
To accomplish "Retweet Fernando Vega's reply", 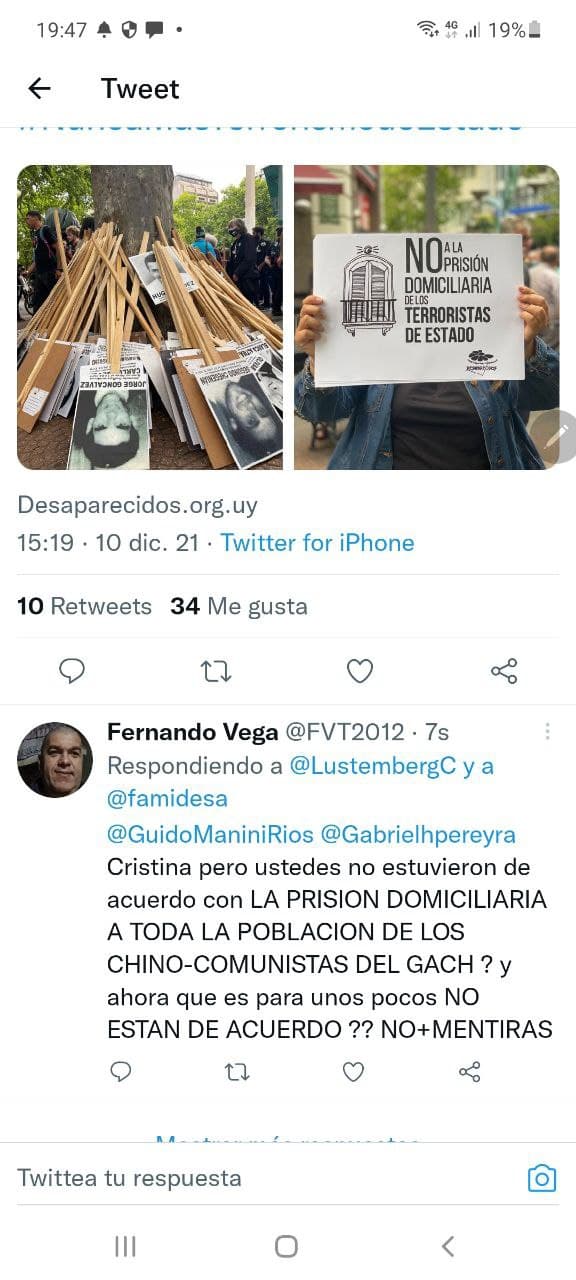I will pos(237,1072).
